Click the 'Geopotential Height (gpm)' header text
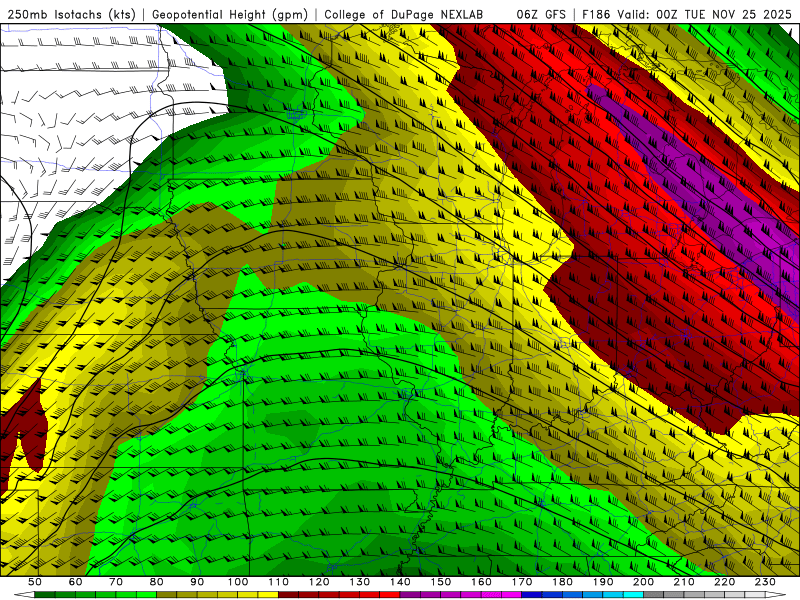This screenshot has width=800, height=600. click(230, 14)
